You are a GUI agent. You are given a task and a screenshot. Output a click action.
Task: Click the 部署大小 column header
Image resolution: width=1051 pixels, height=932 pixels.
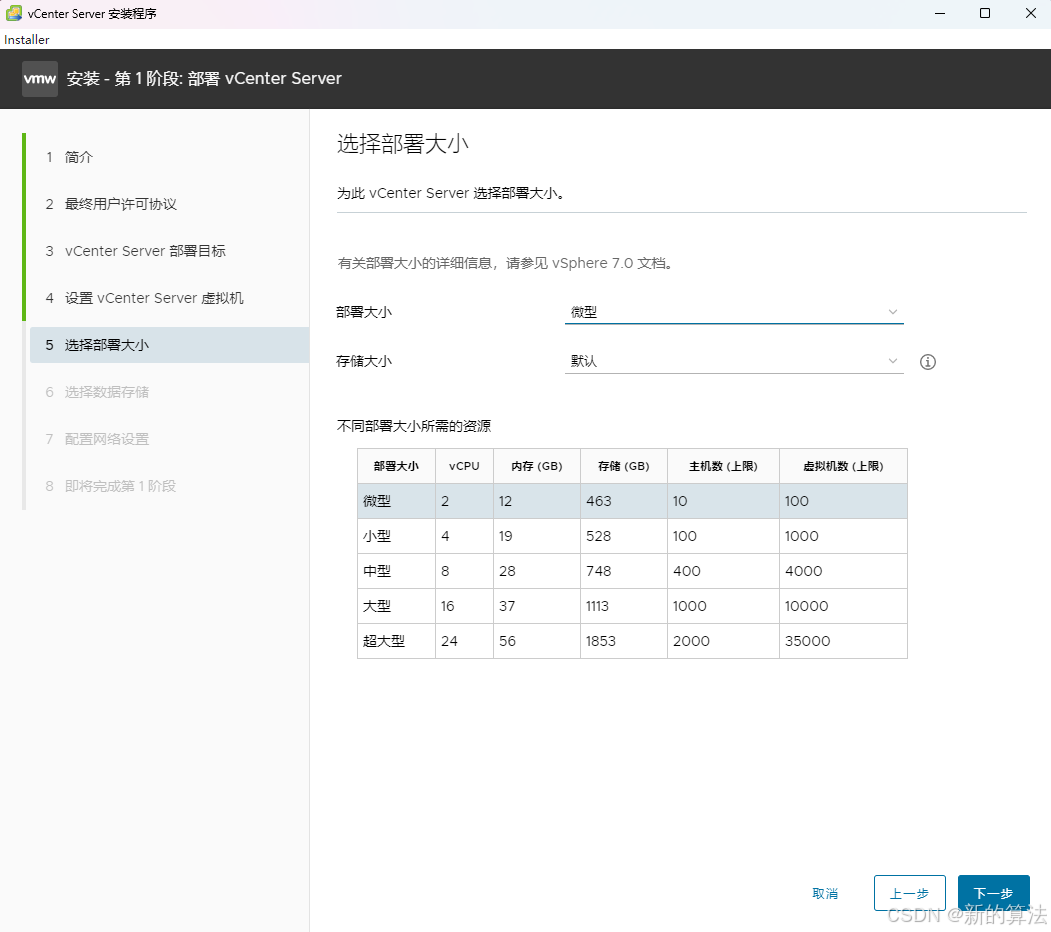click(396, 466)
